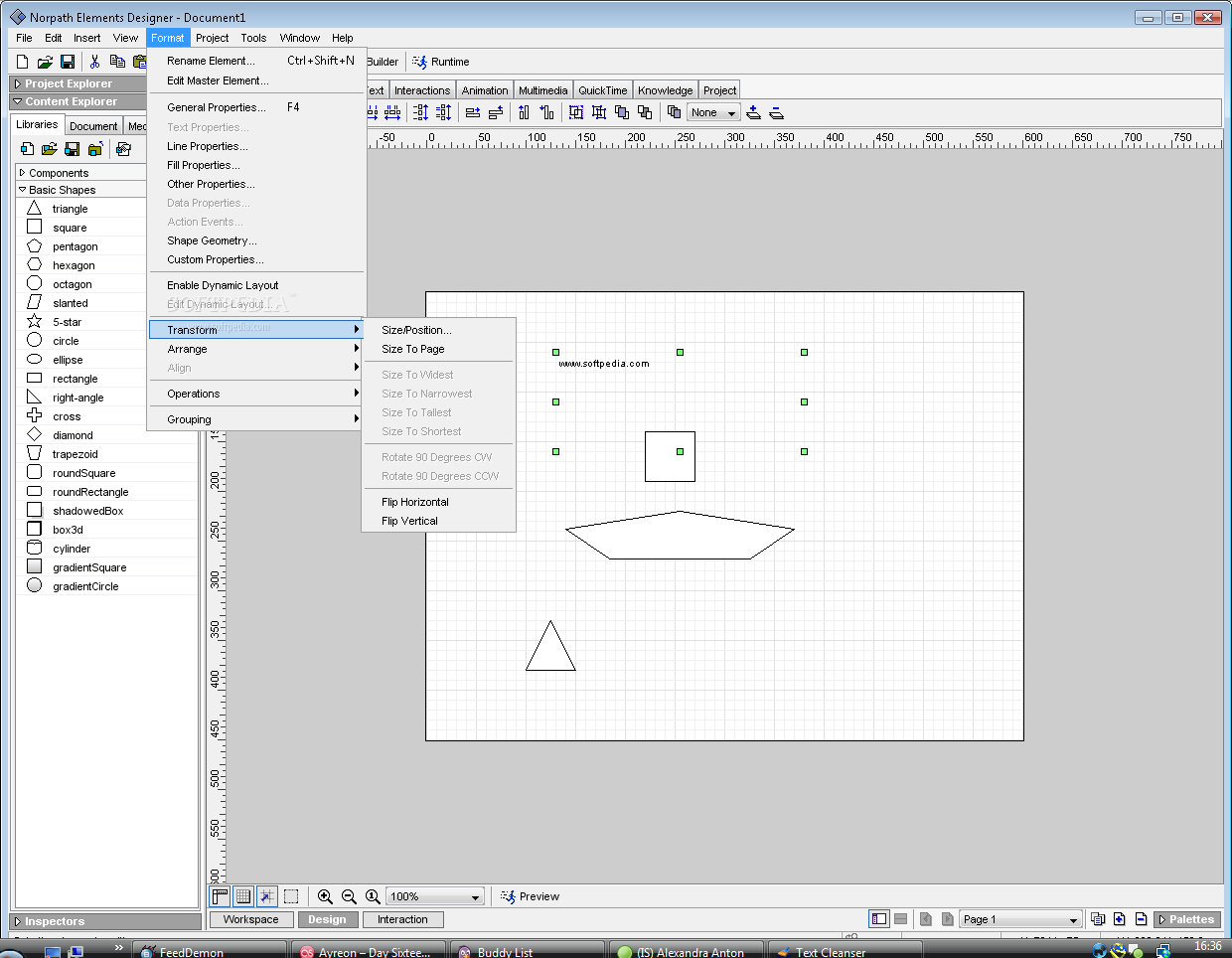
Task: Open the Arrange submenu
Action: click(256, 349)
